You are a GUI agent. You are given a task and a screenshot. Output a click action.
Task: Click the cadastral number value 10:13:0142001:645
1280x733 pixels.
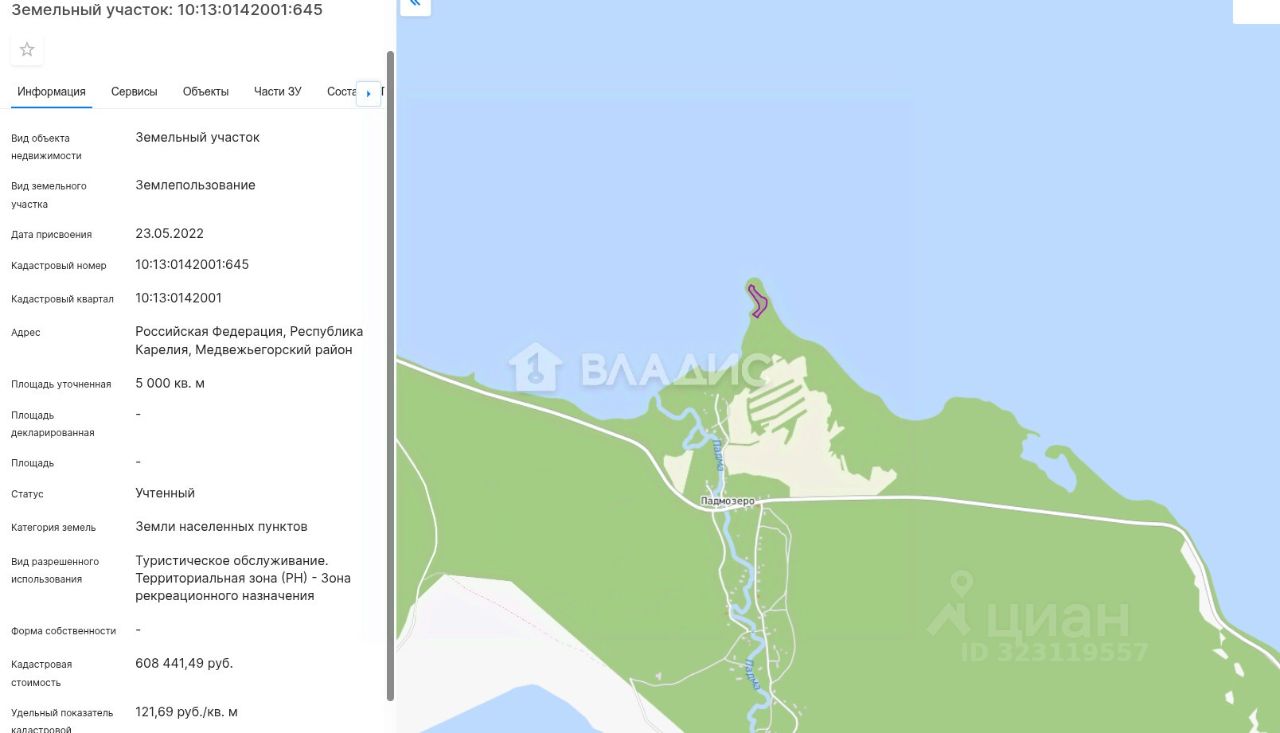pyautogui.click(x=192, y=265)
